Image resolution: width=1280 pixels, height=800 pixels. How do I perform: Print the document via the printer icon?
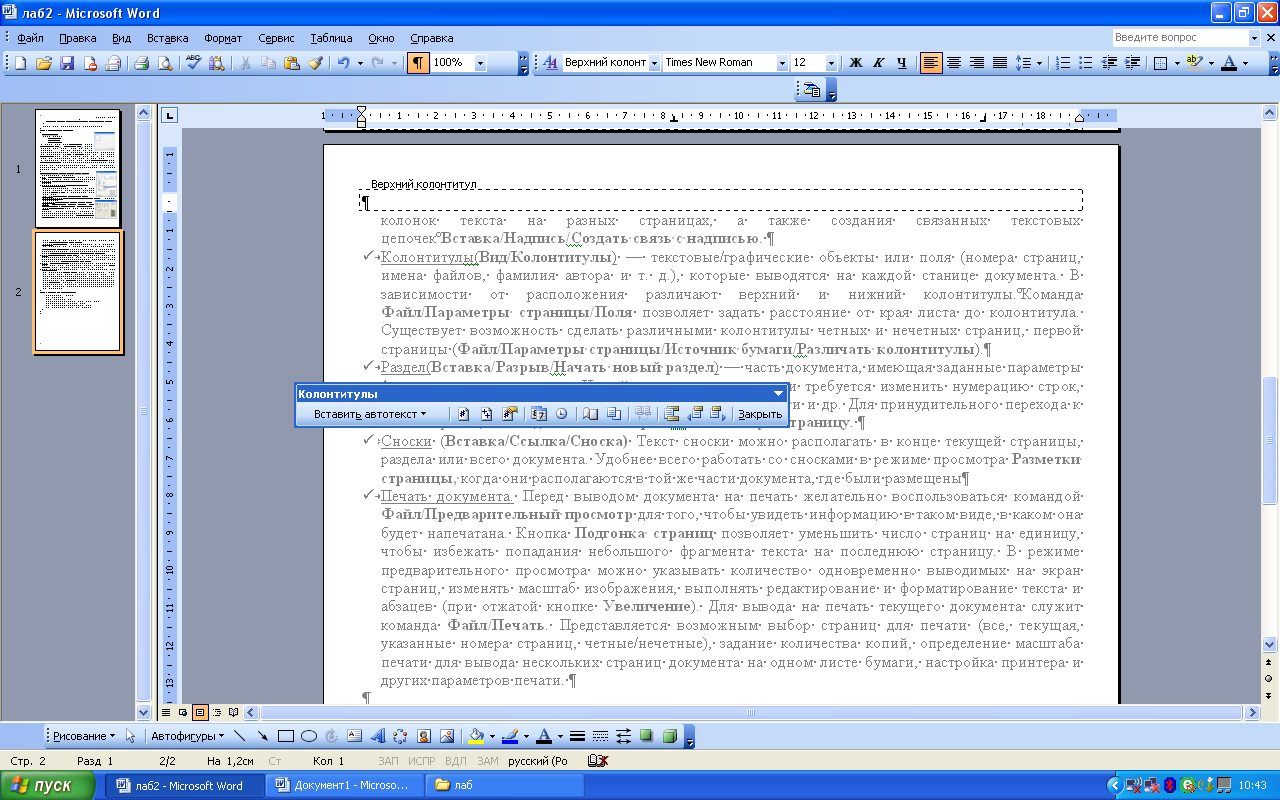coord(141,63)
